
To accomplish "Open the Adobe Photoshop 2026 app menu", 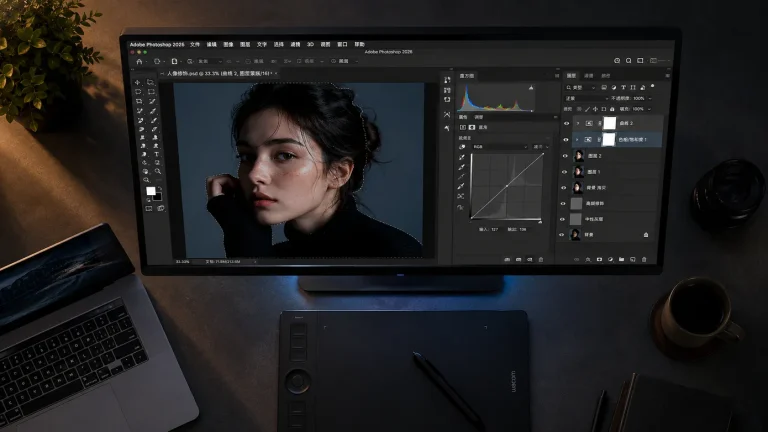I will 157,44.
